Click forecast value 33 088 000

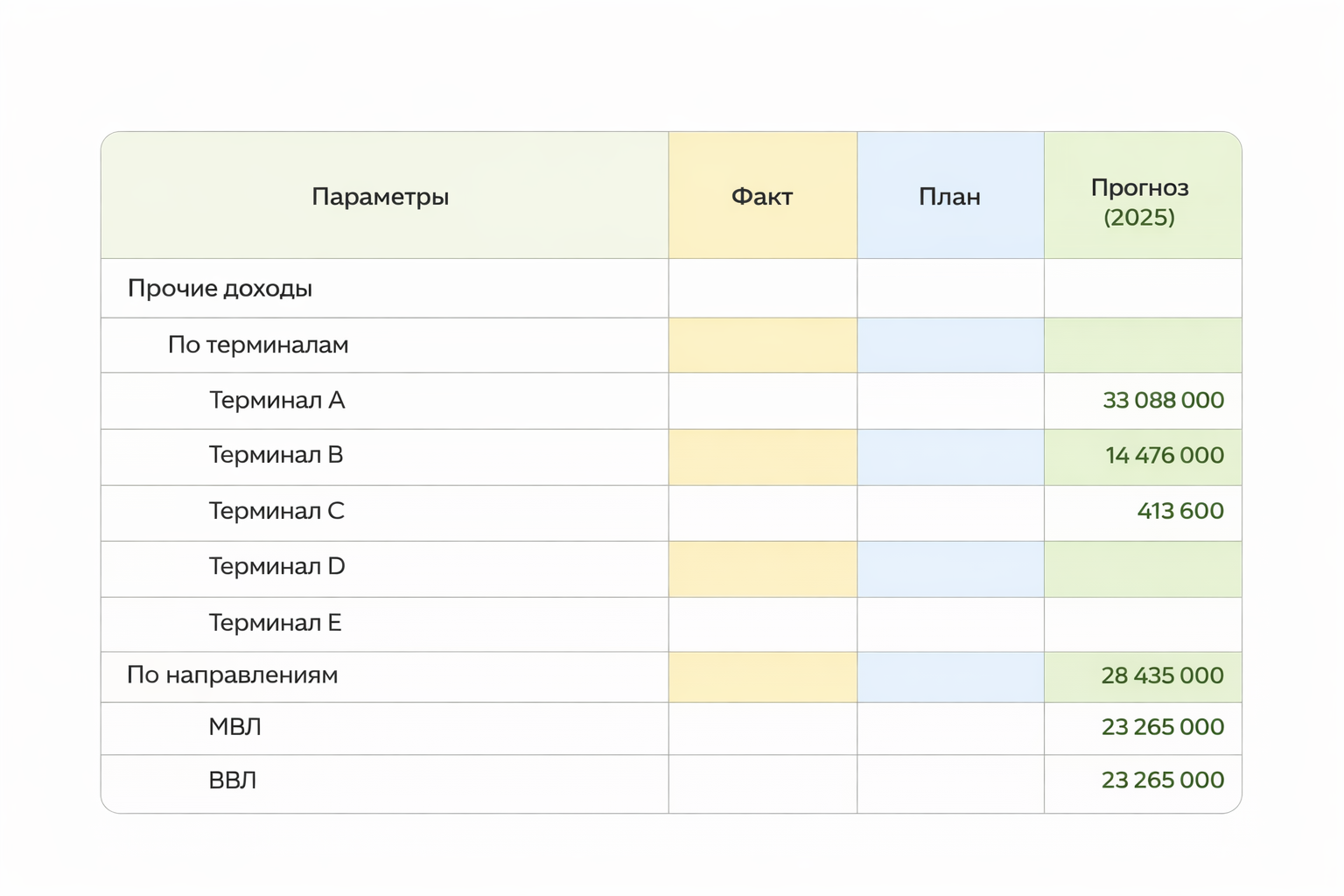coord(1162,400)
